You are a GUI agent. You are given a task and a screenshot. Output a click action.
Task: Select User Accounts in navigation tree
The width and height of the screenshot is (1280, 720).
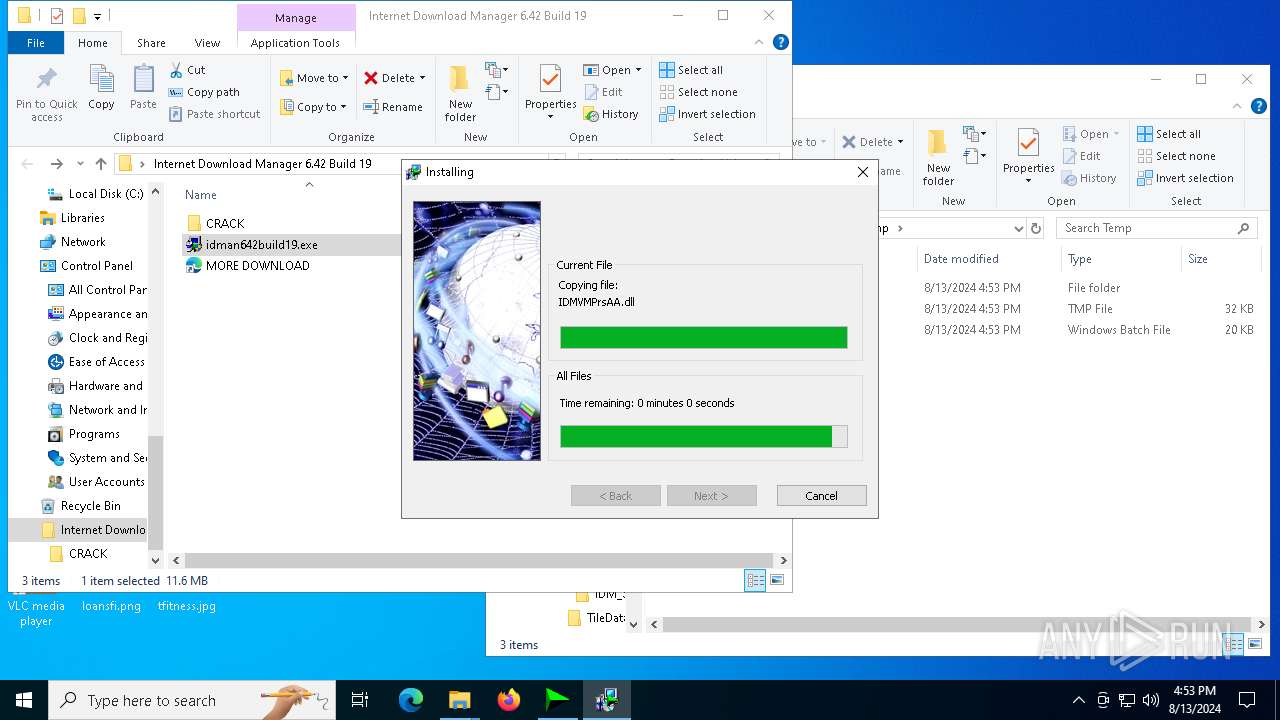coord(106,482)
